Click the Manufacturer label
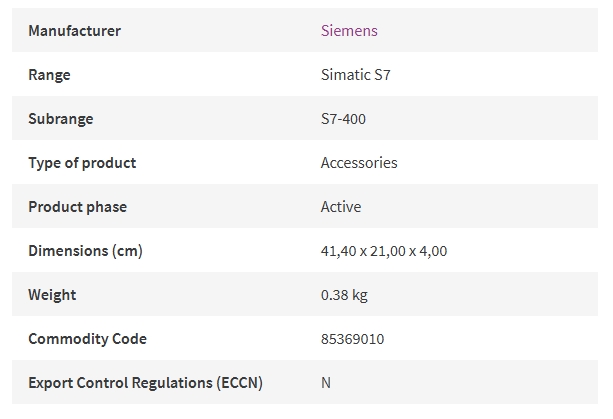 pyautogui.click(x=74, y=30)
